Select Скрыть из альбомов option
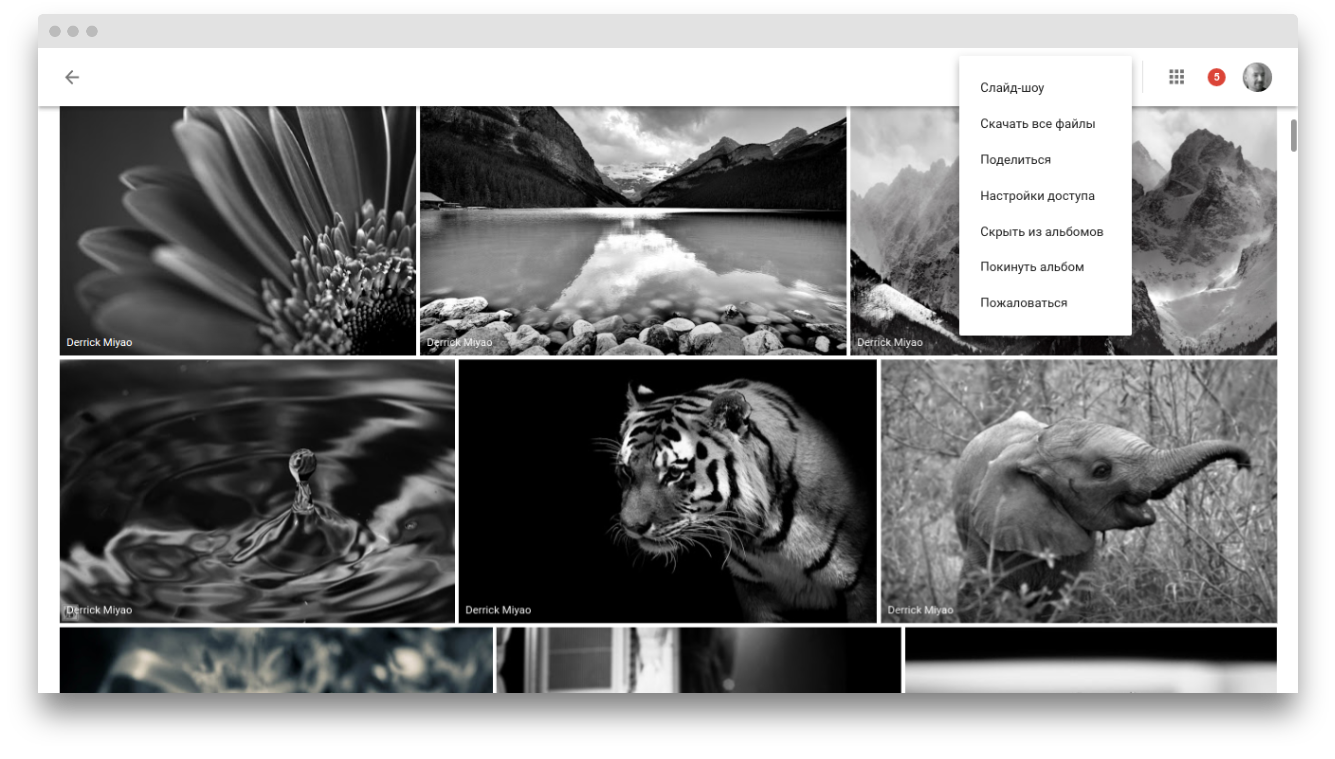 (1041, 232)
